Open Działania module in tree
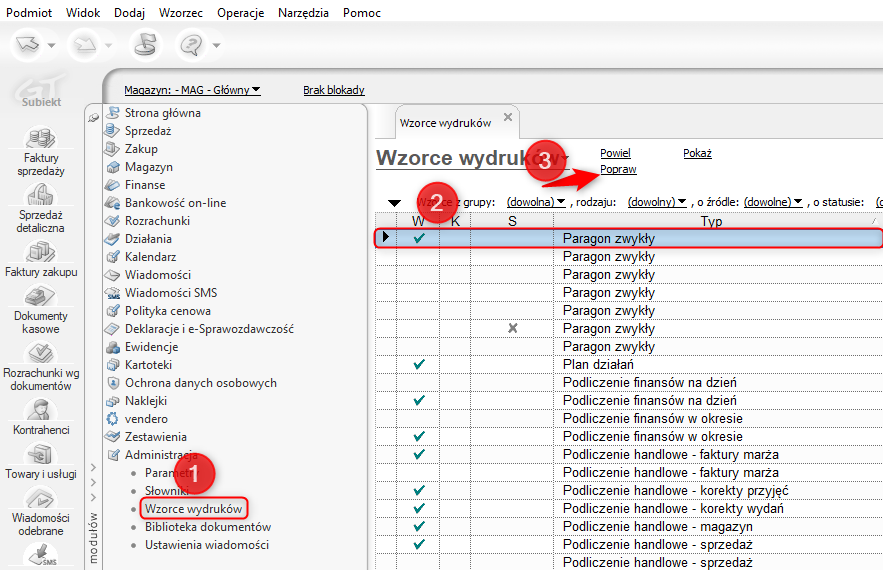Viewport: 883px width, 570px height. tap(148, 239)
